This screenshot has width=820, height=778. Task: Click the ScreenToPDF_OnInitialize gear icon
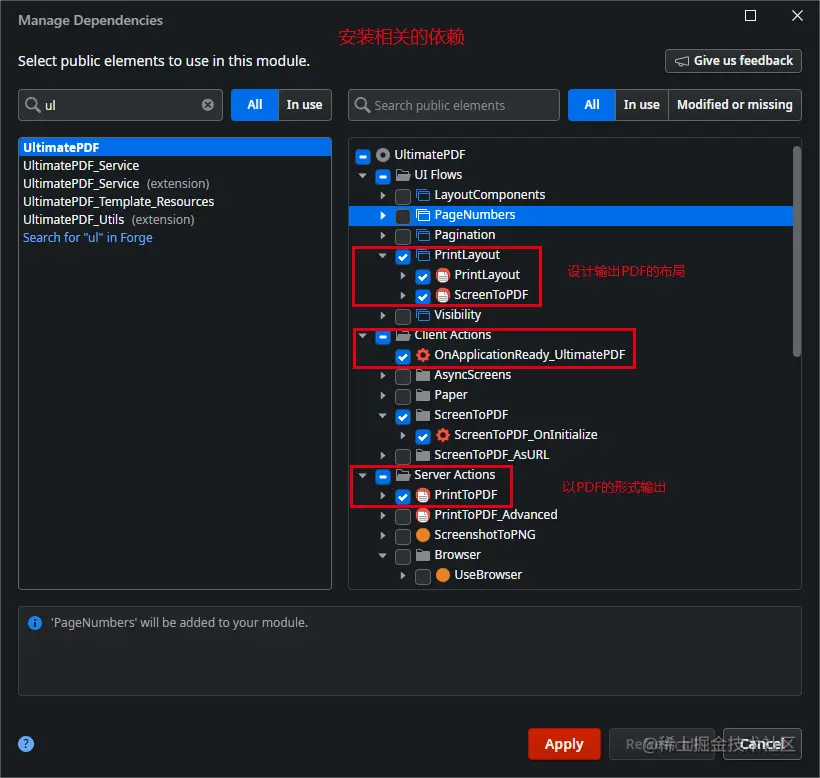(443, 435)
